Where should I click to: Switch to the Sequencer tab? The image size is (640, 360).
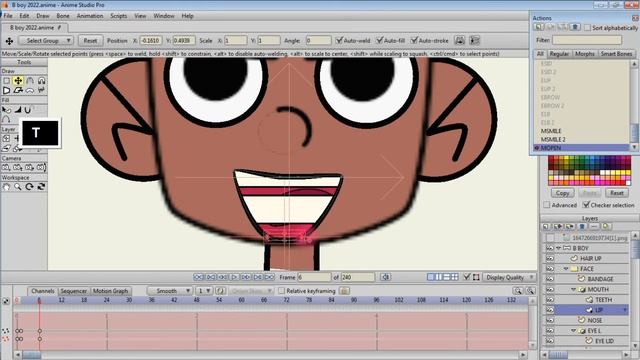tap(73, 291)
